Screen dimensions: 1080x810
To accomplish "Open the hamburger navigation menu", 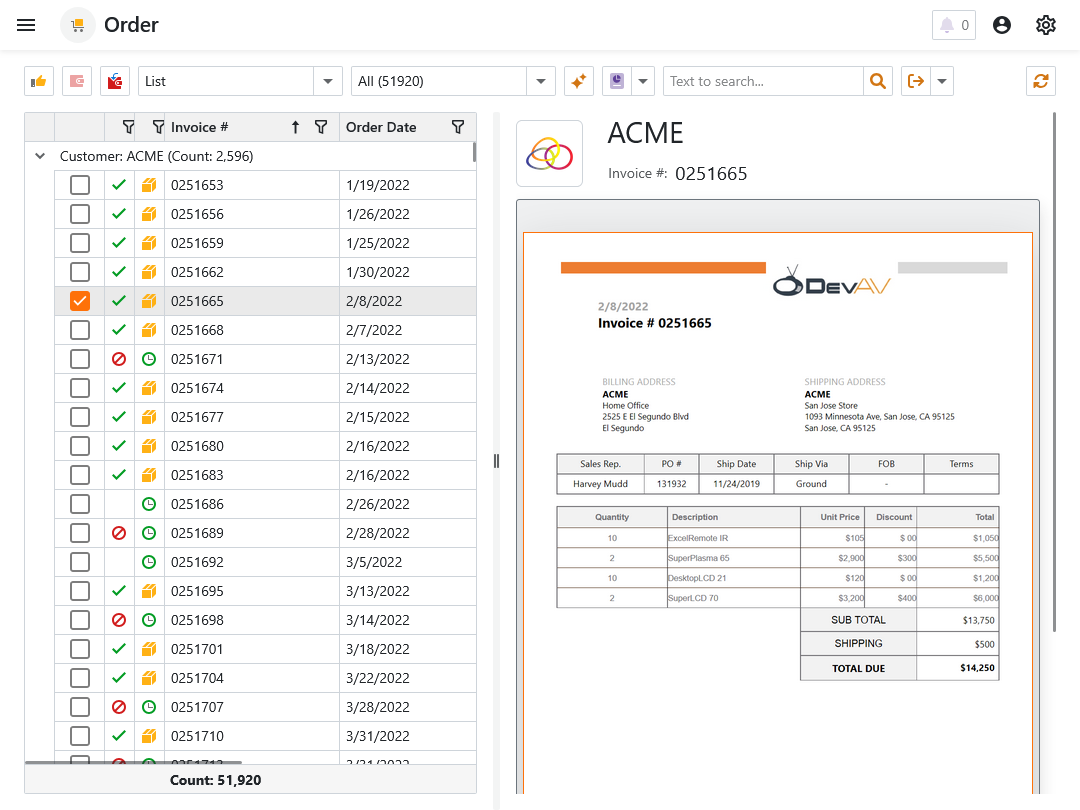I will point(27,25).
